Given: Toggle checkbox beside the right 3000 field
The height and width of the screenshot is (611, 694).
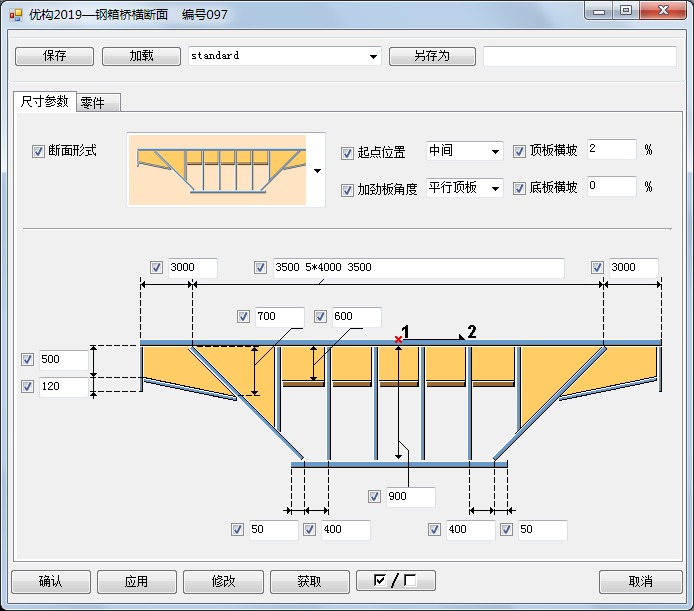Looking at the screenshot, I should pyautogui.click(x=598, y=267).
